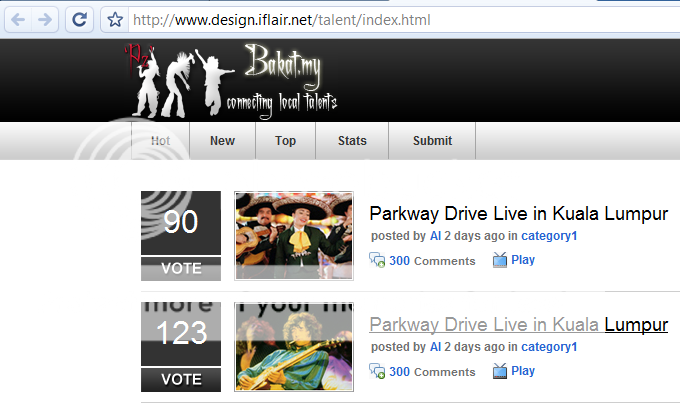This screenshot has width=680, height=403.
Task: Click the TV play icon in the first post
Action: coord(500,260)
